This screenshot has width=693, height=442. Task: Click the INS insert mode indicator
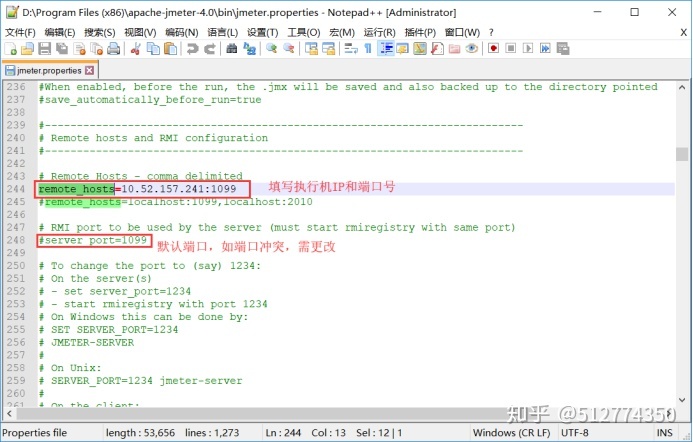(665, 433)
